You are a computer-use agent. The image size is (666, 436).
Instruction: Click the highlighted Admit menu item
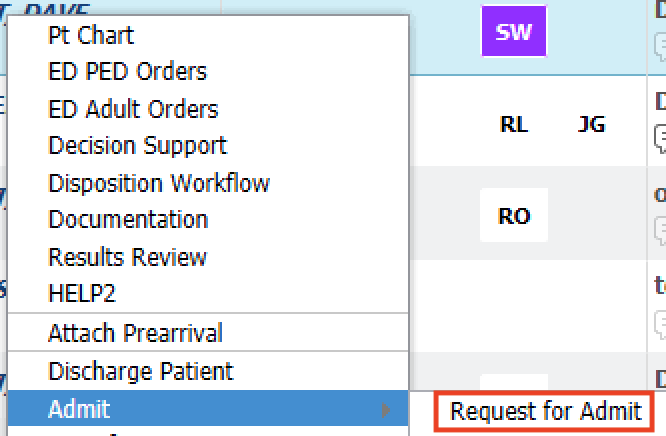click(80, 409)
